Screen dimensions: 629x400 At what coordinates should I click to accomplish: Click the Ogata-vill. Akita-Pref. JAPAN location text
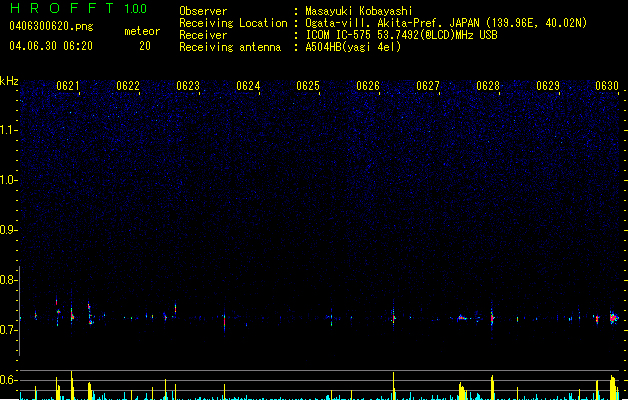coord(446,23)
